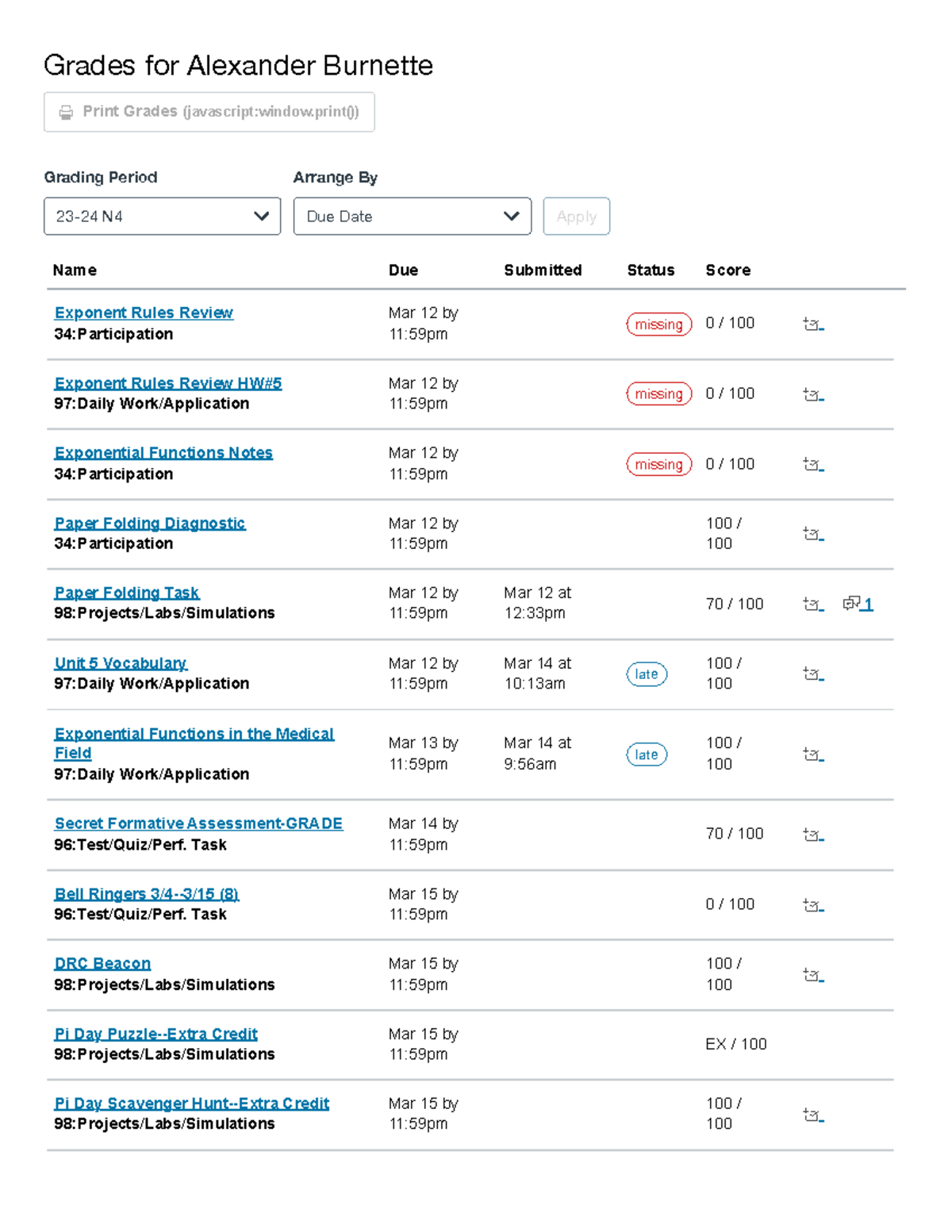Open the Grading Period dropdown

point(162,217)
